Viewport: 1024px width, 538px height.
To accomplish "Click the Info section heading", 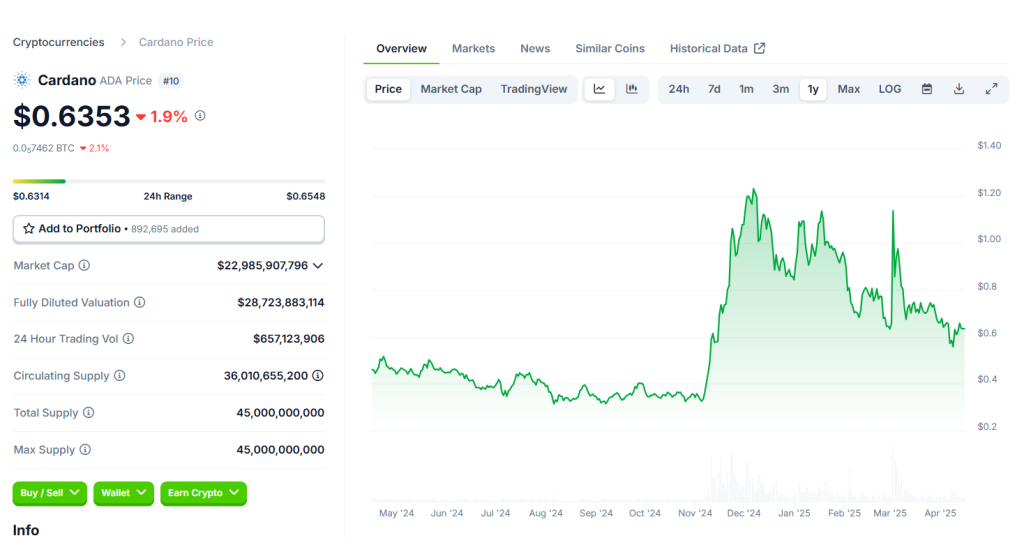I will coord(26,530).
